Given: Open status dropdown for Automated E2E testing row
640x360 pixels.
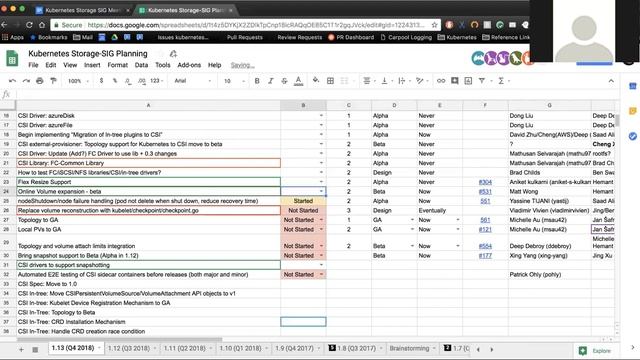Looking at the screenshot, I should point(321,275).
